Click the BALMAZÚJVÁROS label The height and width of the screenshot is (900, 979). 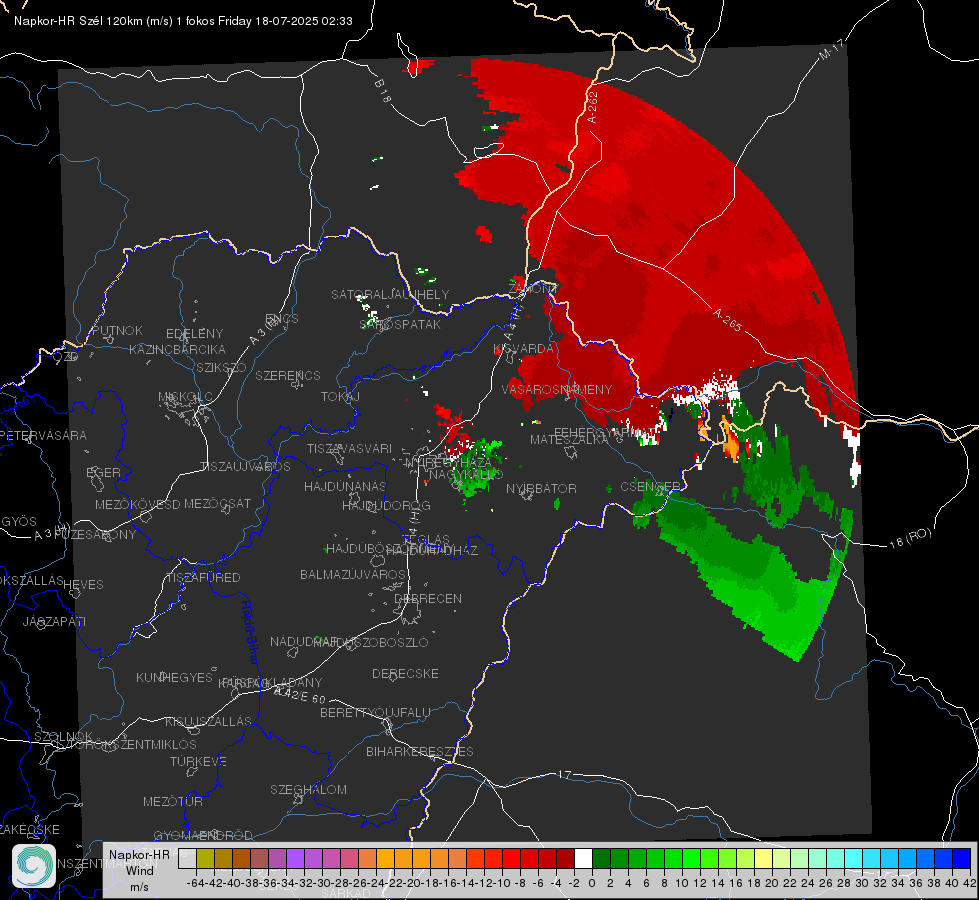353,574
